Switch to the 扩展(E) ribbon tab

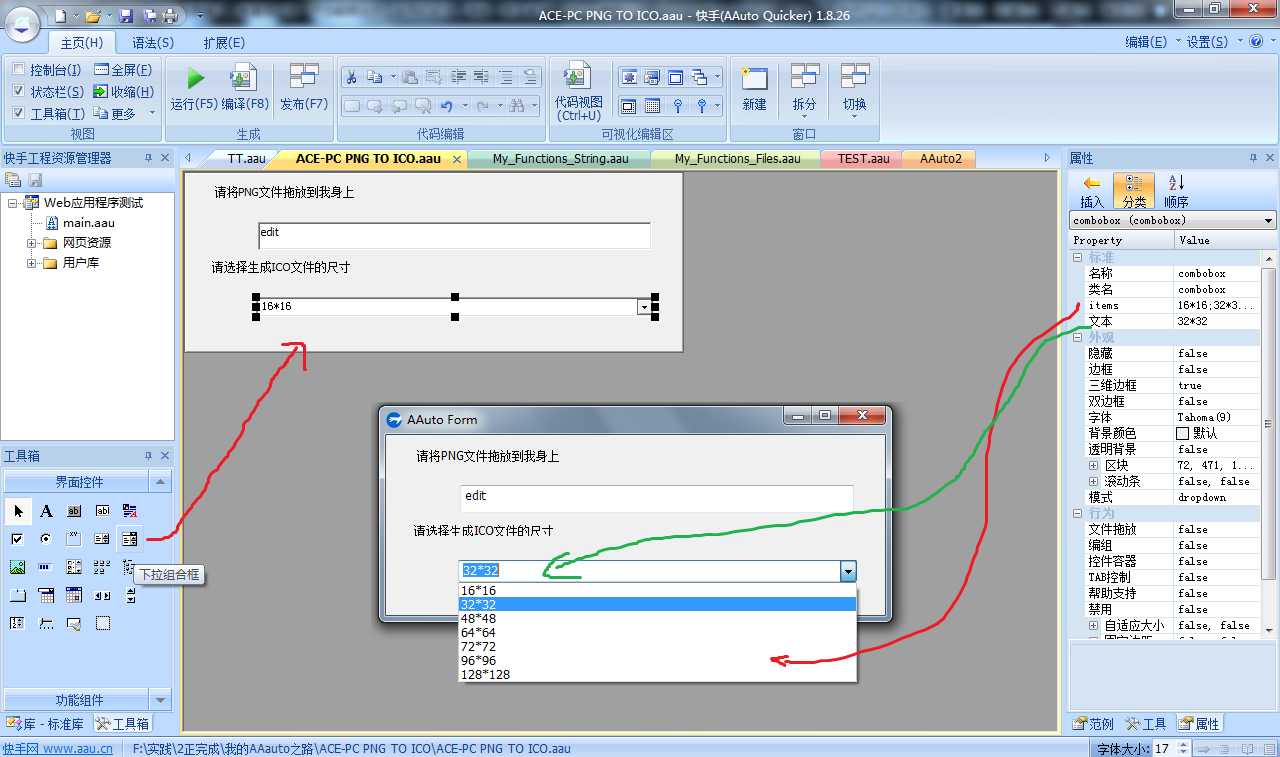[x=224, y=43]
